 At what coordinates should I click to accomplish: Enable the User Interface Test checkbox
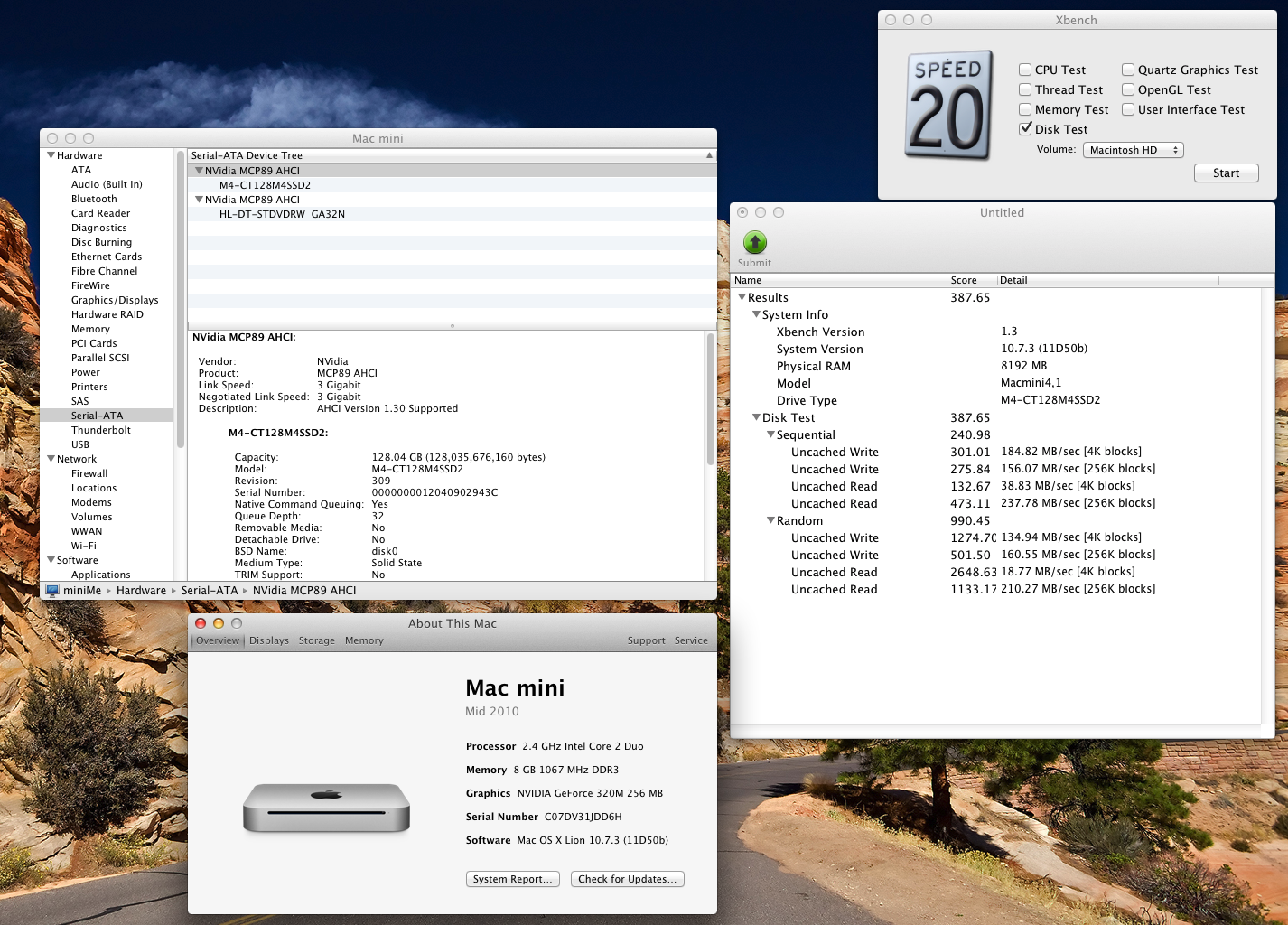(1128, 109)
